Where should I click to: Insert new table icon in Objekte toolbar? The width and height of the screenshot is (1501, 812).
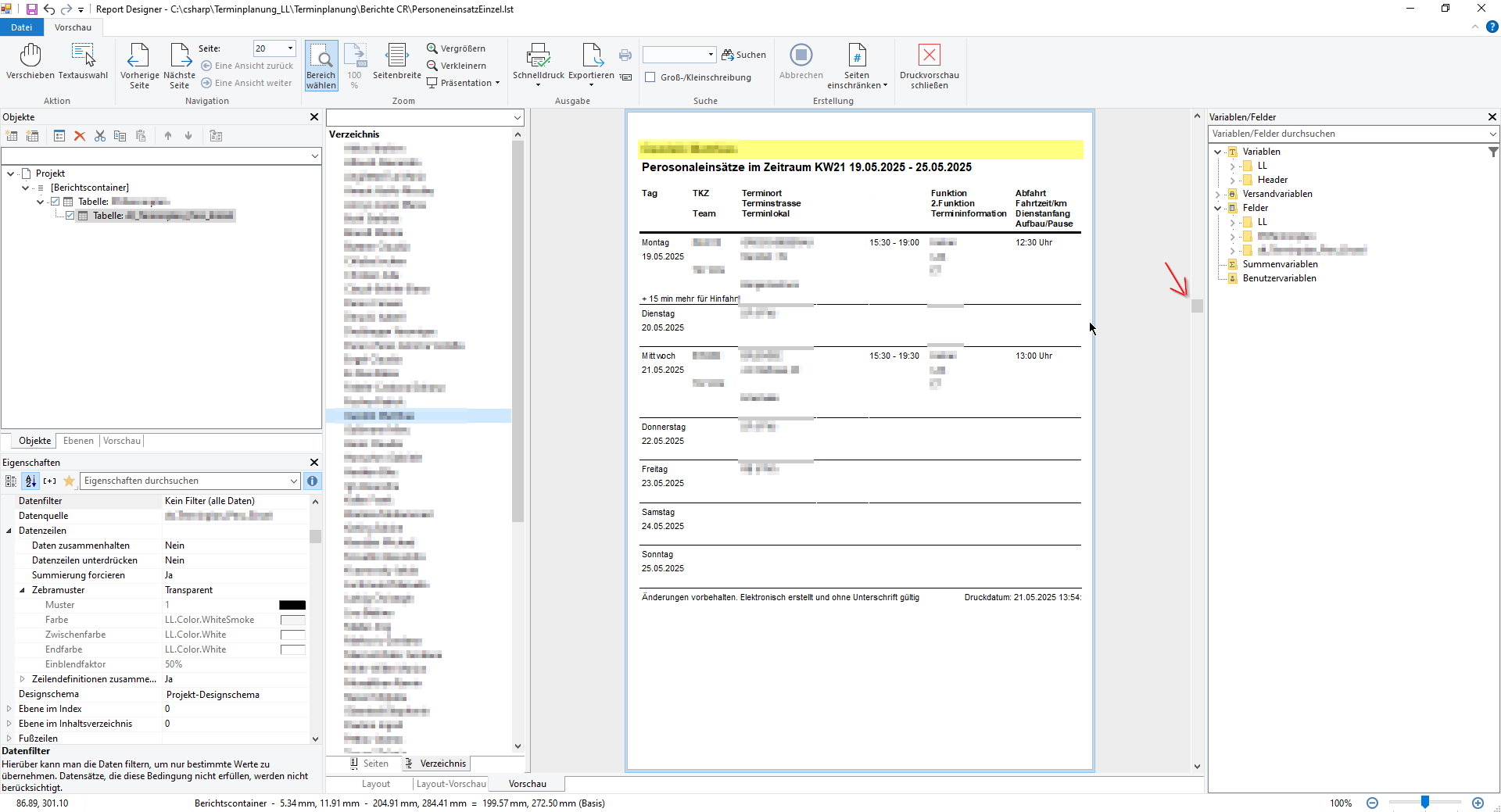click(x=12, y=136)
